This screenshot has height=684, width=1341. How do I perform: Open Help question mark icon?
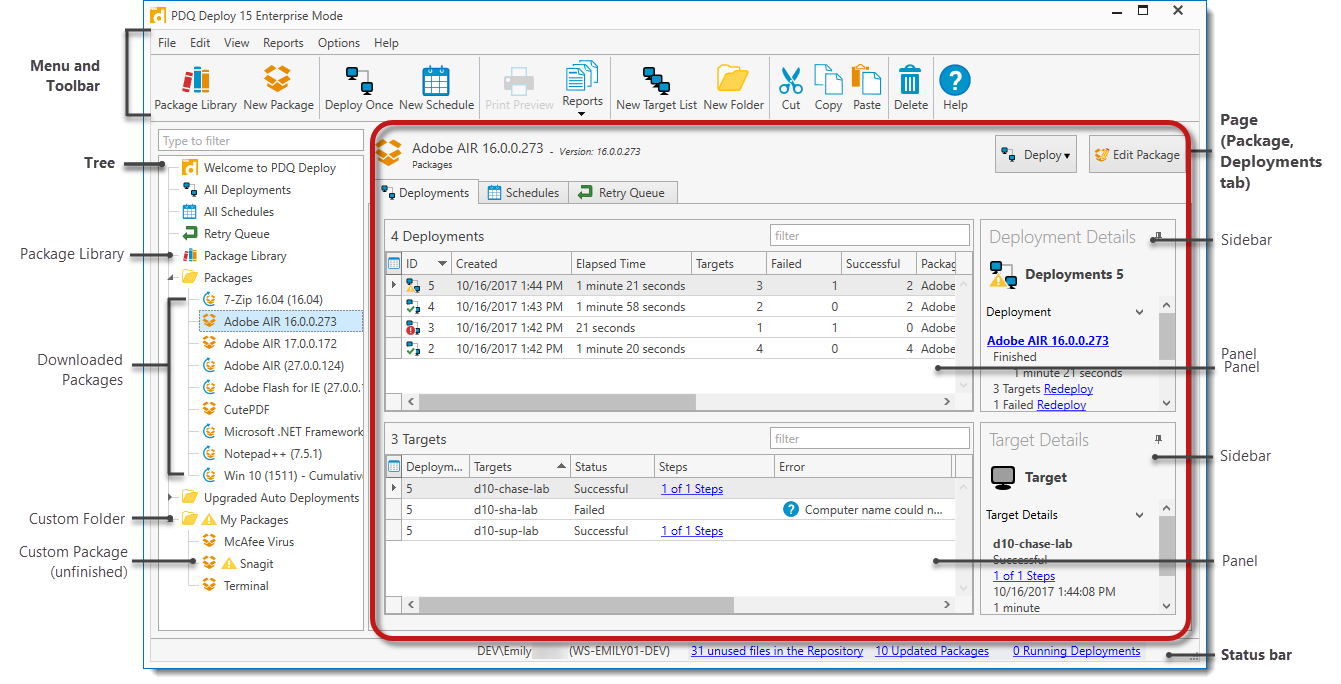coord(955,80)
